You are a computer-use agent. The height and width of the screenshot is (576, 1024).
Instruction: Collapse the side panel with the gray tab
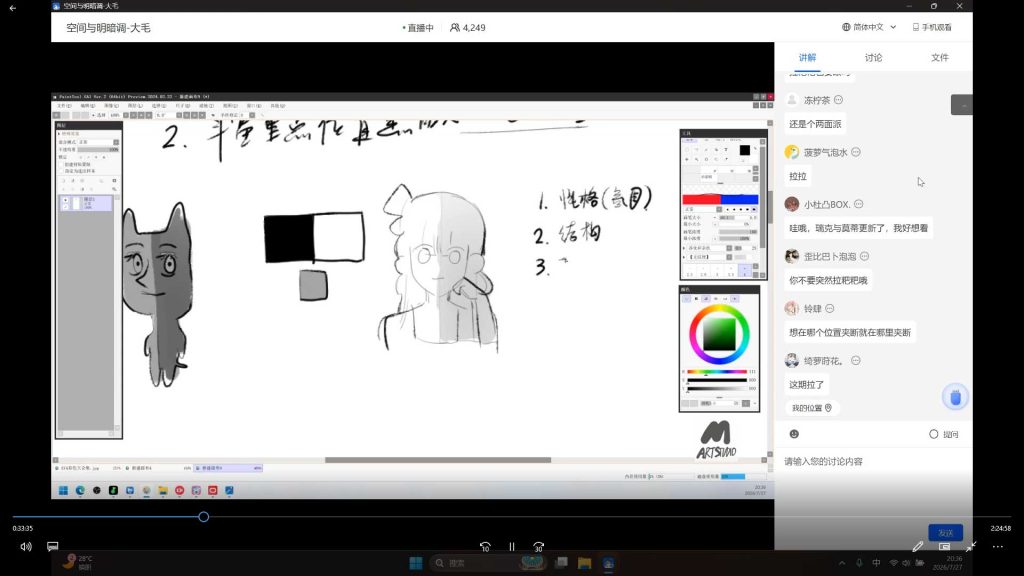tap(961, 104)
